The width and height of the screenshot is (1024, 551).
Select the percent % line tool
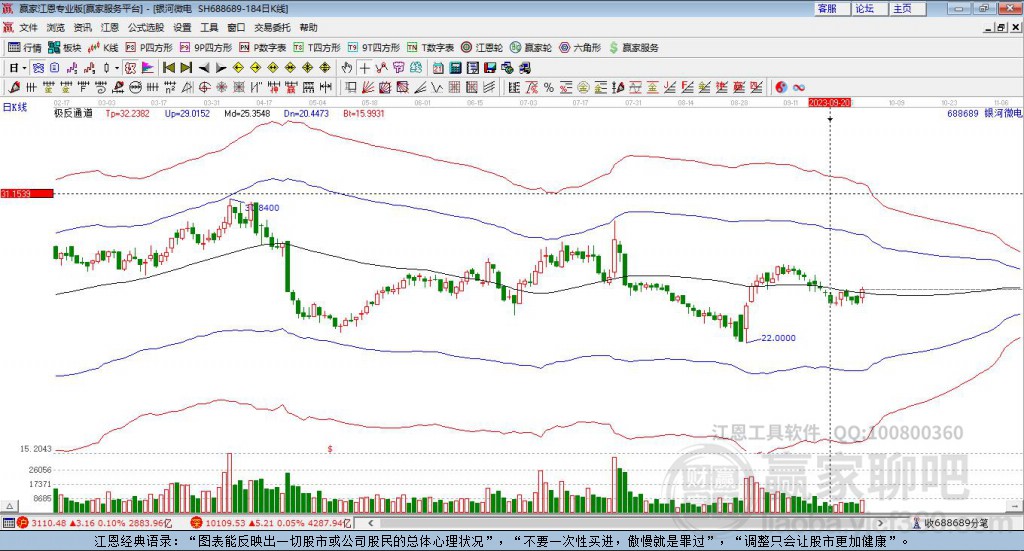click(x=549, y=87)
